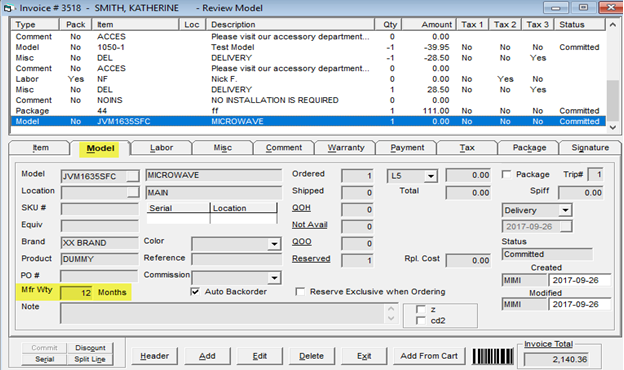Click the Reserved quantity link
Viewport: 624px width, 370px height.
click(311, 259)
